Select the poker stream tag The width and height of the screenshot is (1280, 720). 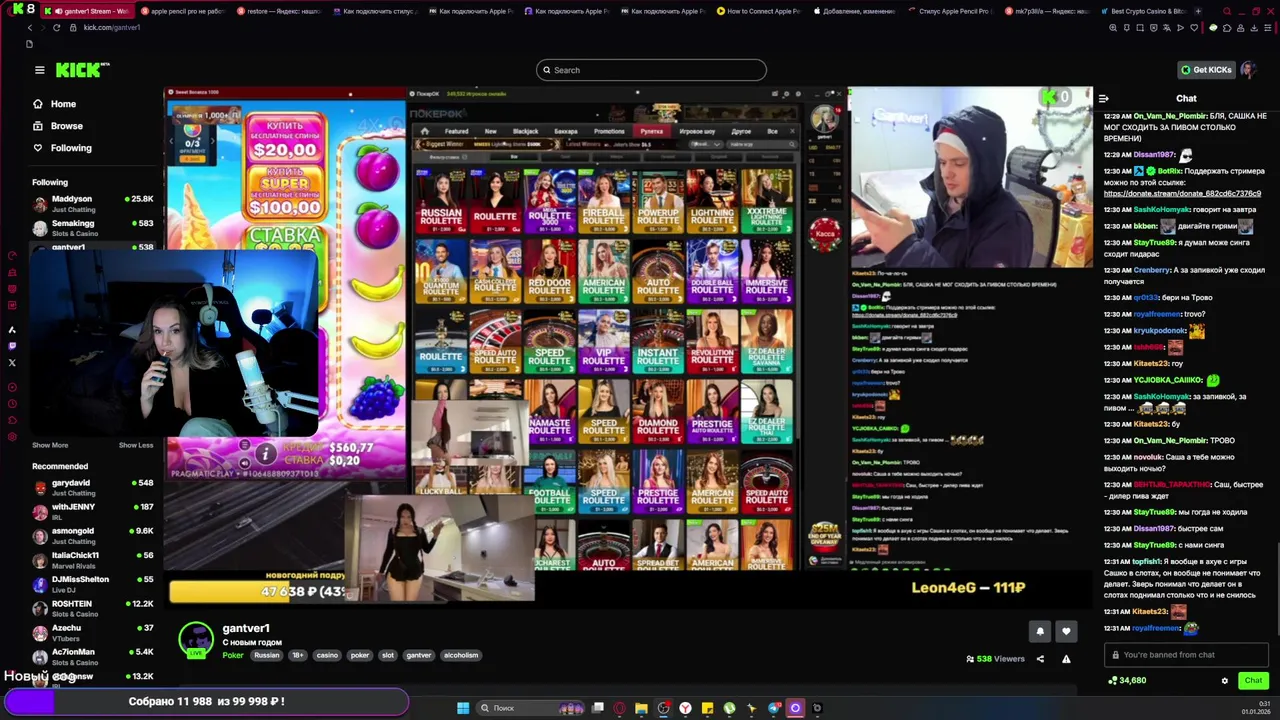[x=360, y=655]
